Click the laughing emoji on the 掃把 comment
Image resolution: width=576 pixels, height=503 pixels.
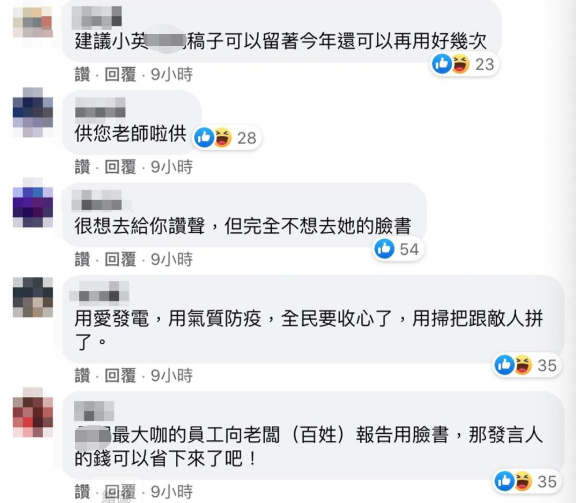coord(522,365)
